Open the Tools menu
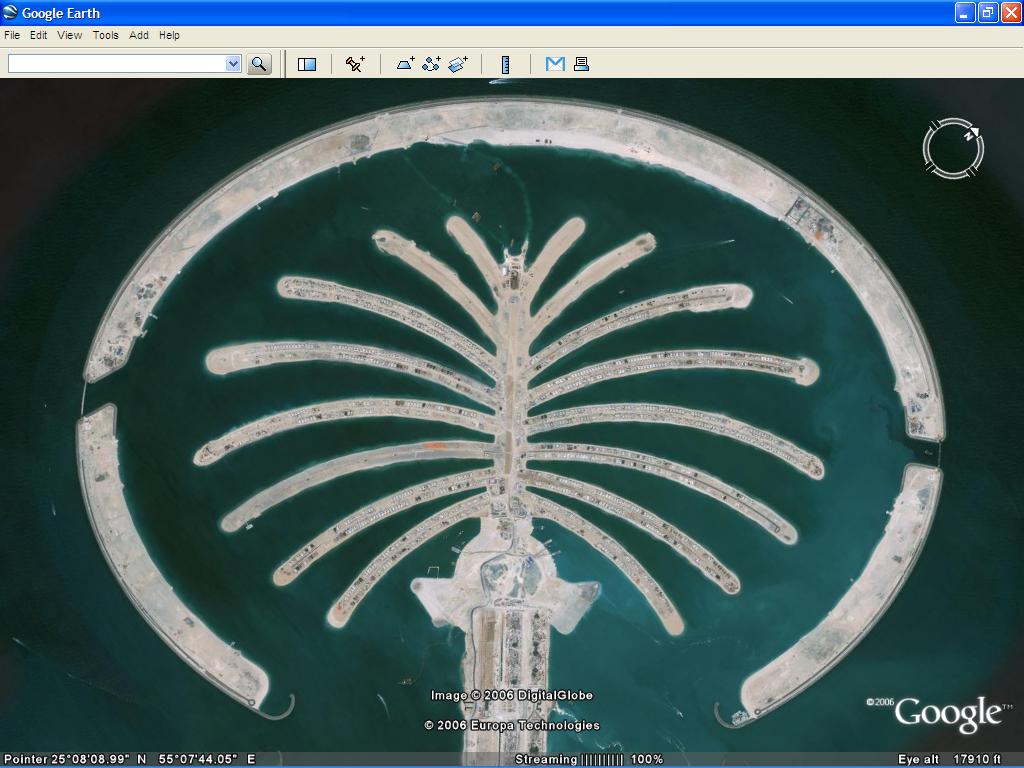 click(x=106, y=35)
